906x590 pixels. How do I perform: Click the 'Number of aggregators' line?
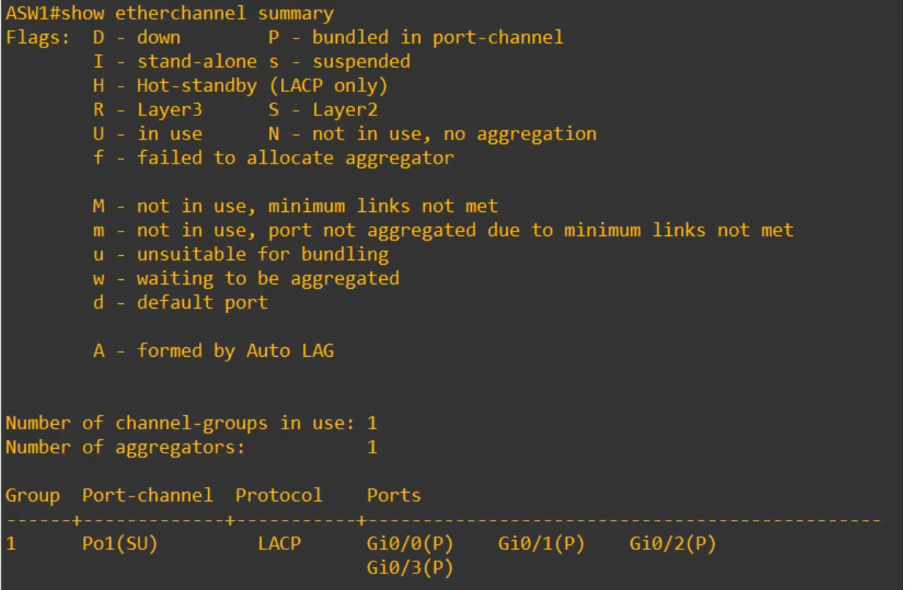point(191,447)
